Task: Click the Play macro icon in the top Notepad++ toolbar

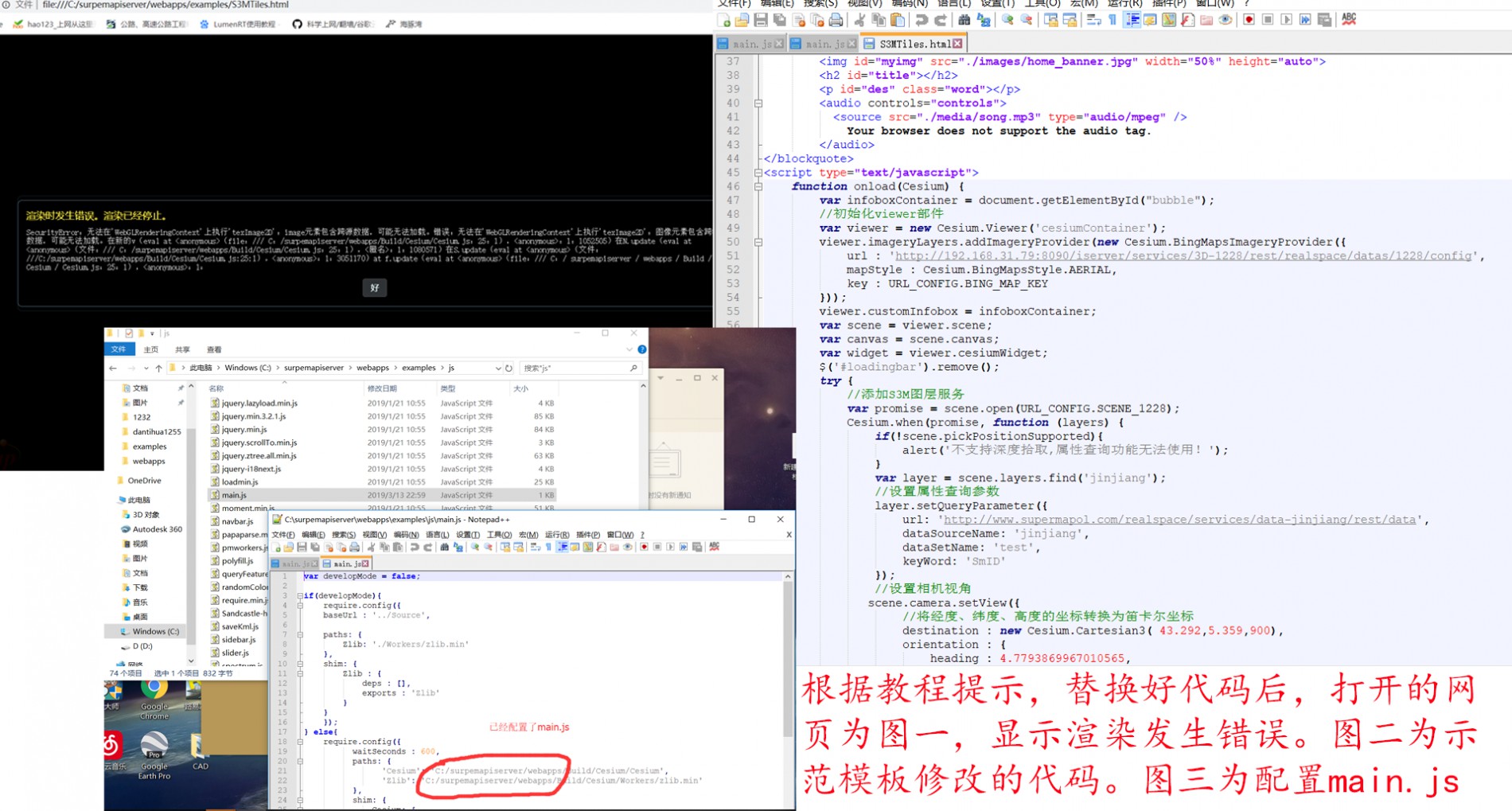Action: tap(1286, 20)
